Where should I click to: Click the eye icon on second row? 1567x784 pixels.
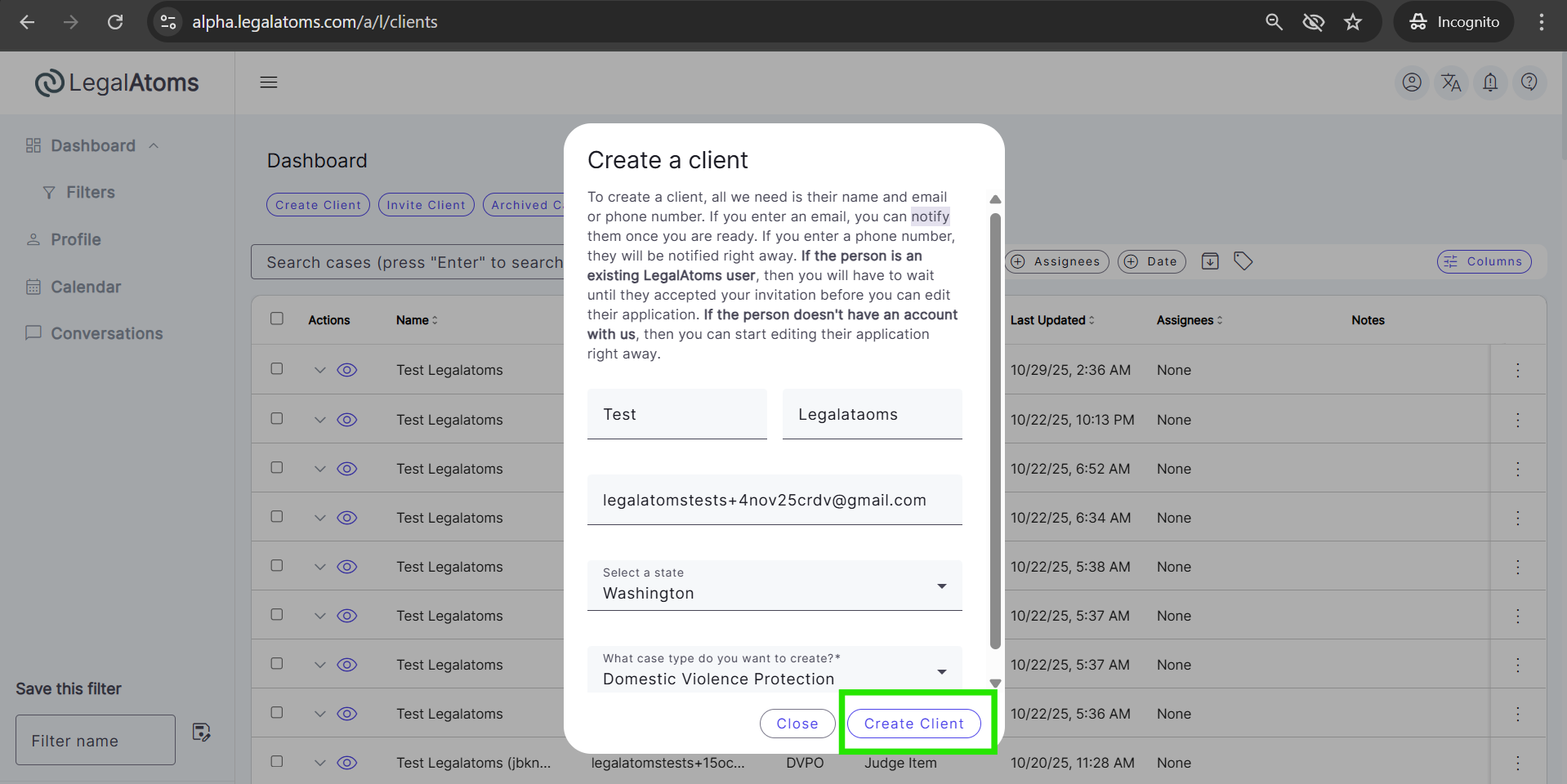(x=347, y=420)
